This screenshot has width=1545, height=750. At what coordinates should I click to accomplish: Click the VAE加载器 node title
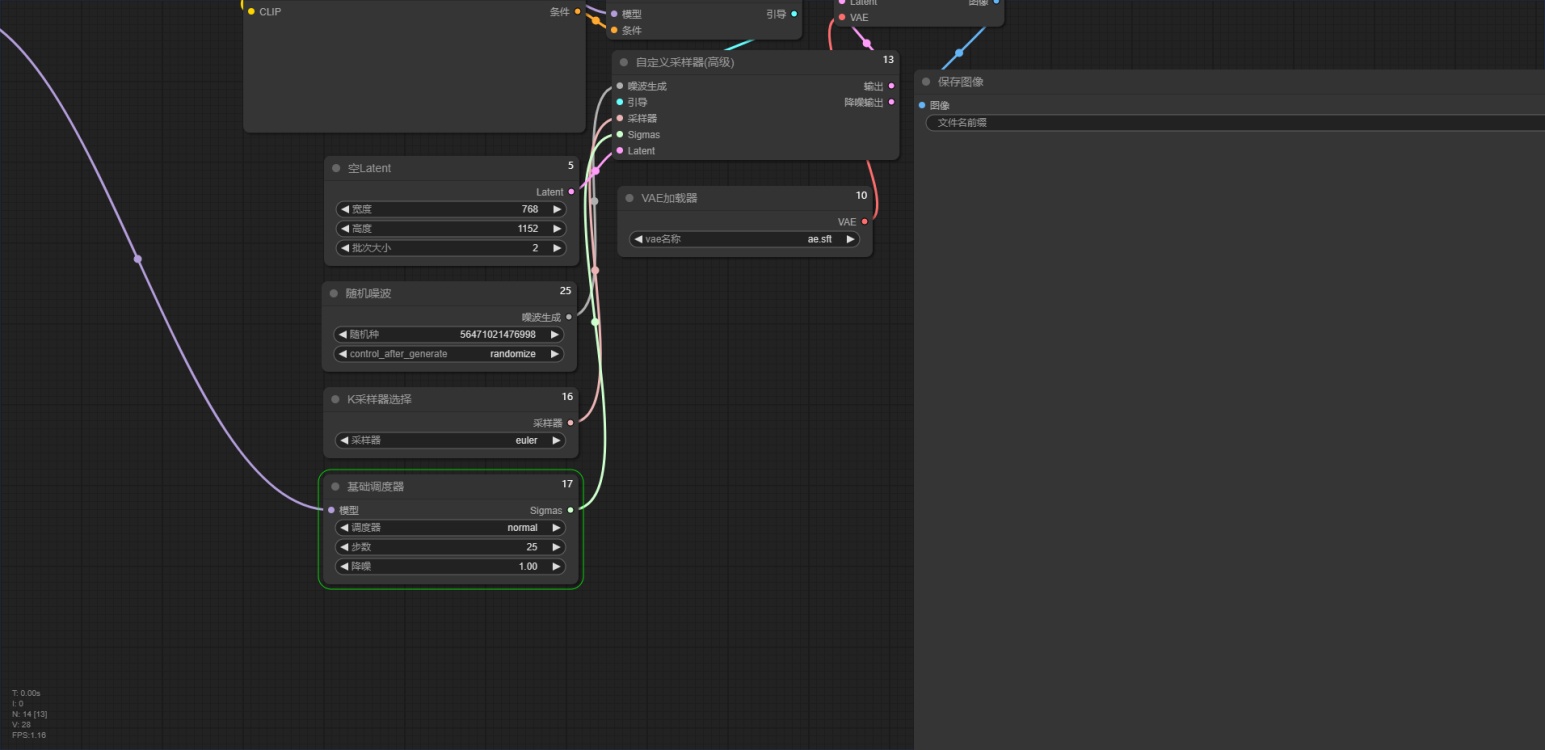coord(669,198)
